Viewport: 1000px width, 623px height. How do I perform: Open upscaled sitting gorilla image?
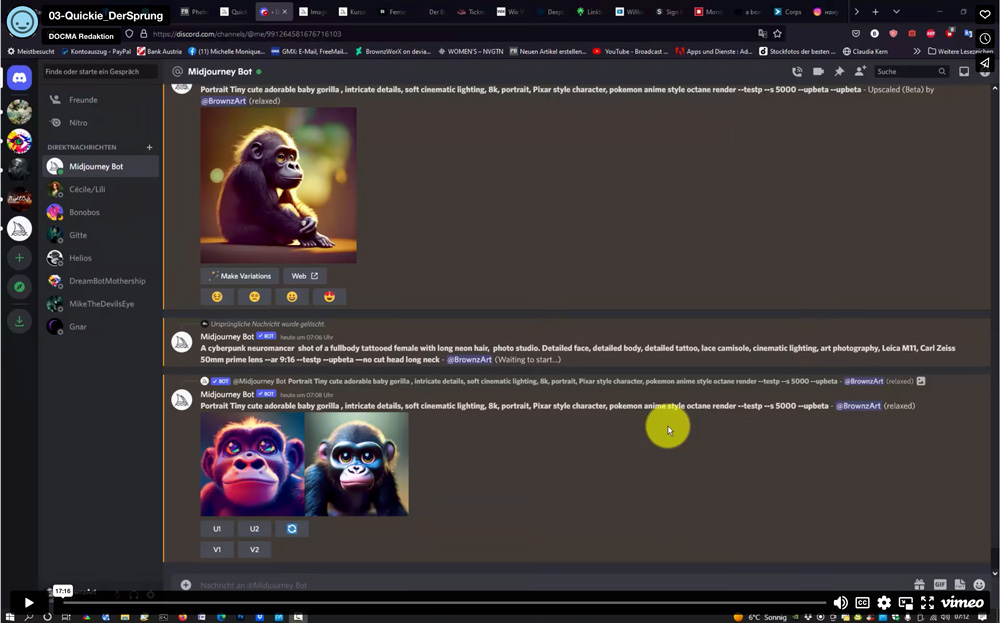coord(279,185)
